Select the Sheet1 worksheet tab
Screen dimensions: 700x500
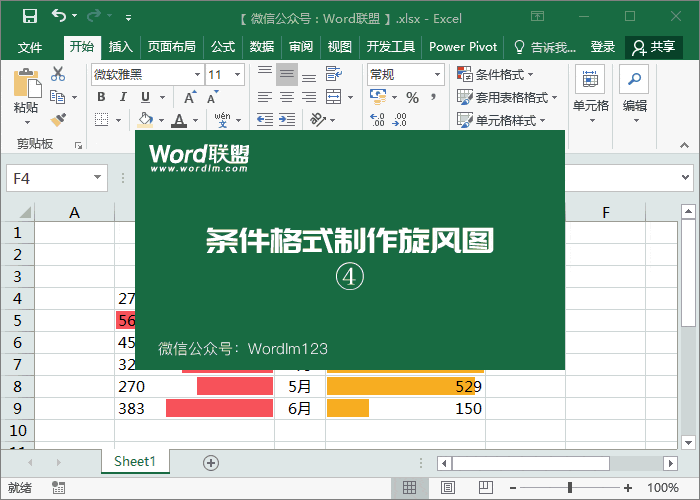click(x=135, y=461)
